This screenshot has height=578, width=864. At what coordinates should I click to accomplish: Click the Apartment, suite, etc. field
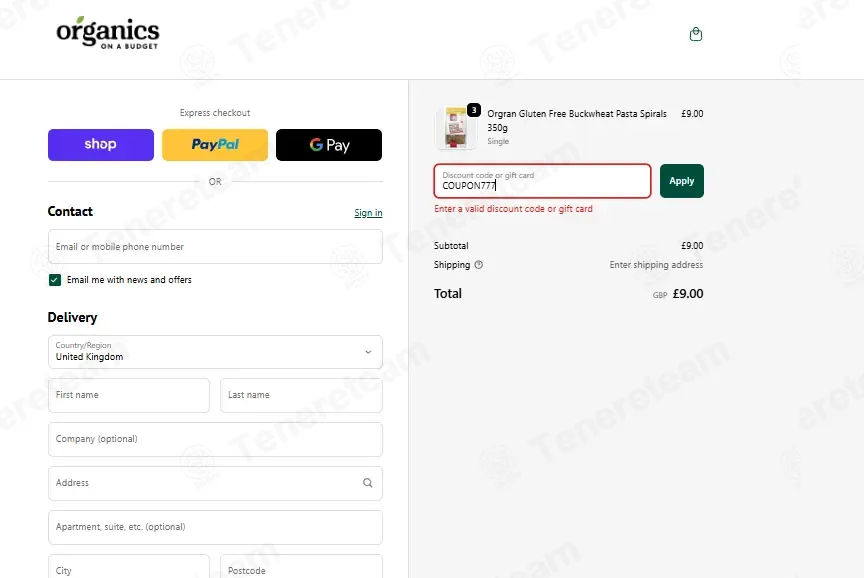(x=215, y=527)
